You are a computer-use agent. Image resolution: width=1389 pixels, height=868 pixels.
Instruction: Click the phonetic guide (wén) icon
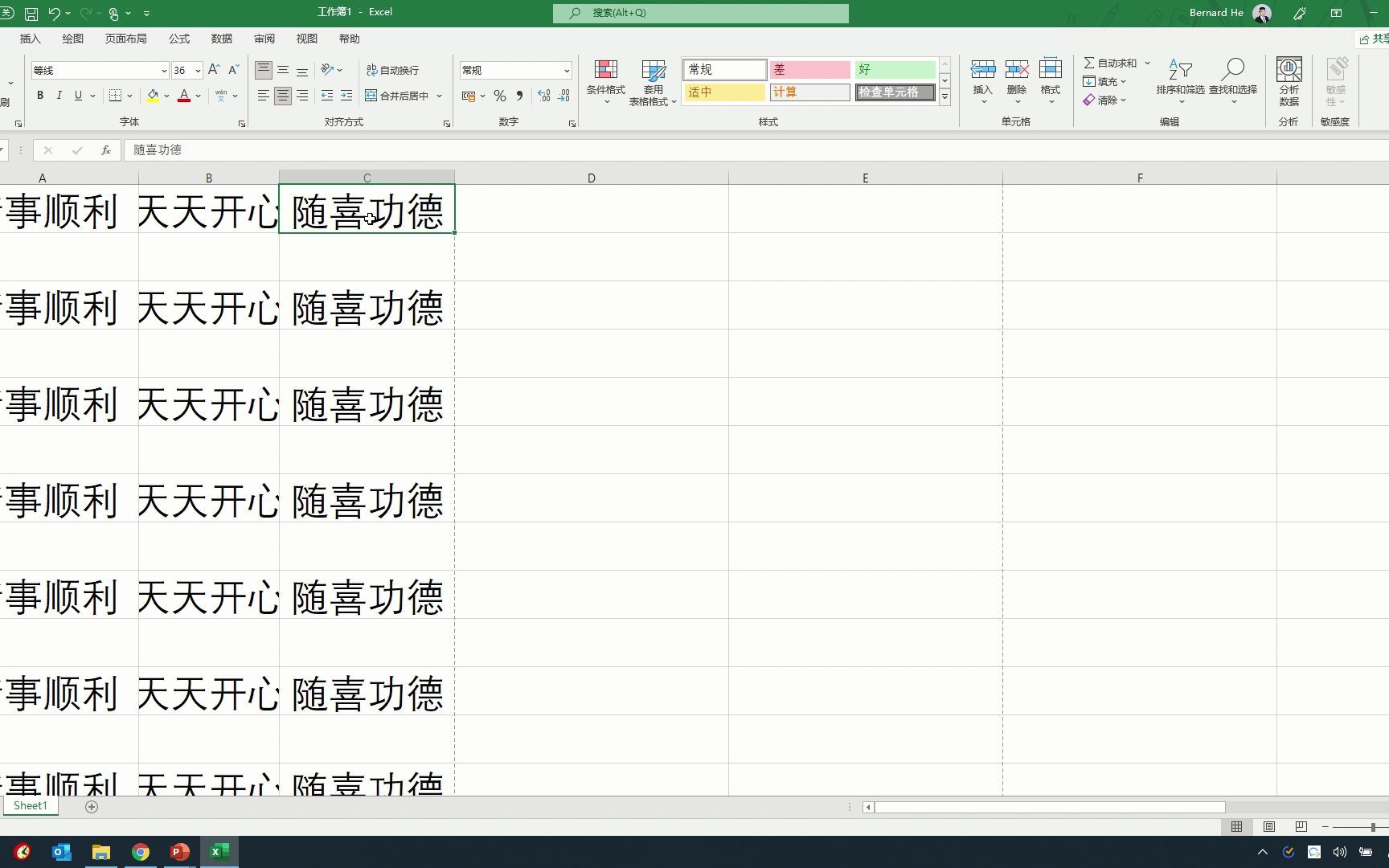click(x=221, y=96)
